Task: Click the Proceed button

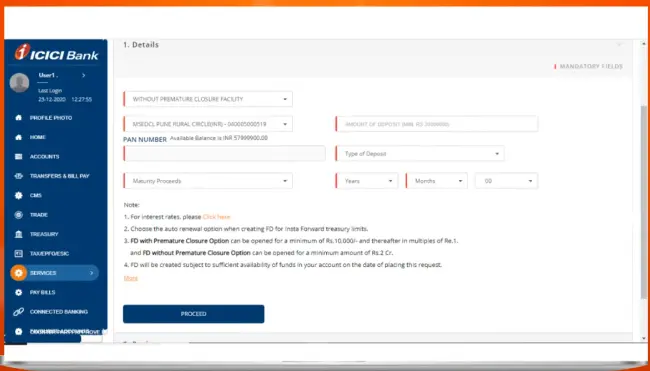Action: point(194,314)
